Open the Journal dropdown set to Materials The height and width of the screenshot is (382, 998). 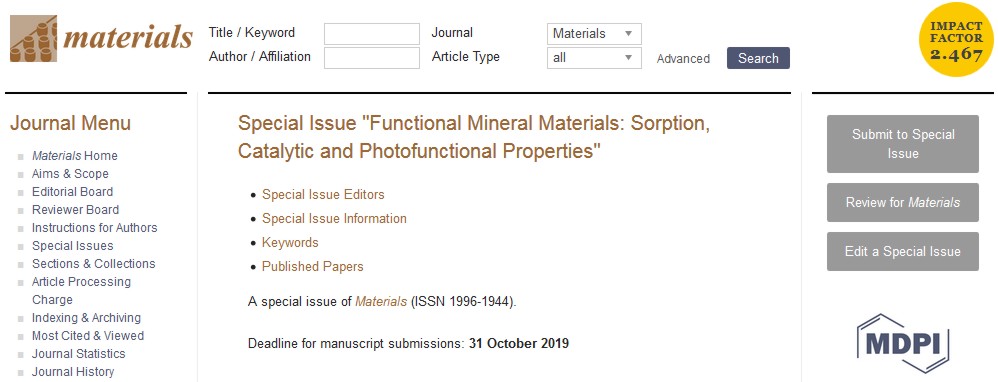tap(594, 34)
